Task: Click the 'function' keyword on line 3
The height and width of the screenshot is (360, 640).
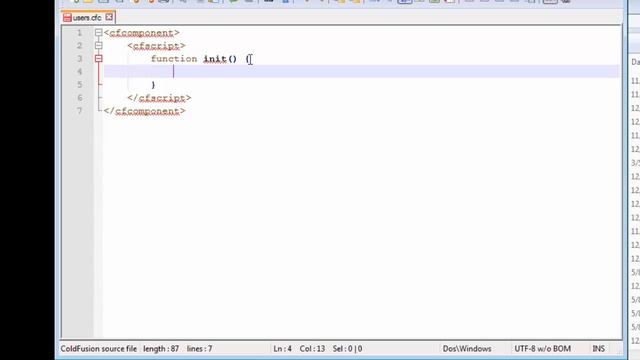Action: click(174, 59)
